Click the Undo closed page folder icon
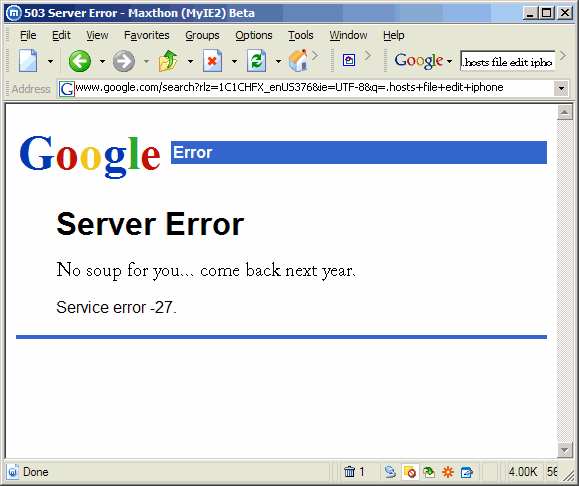 [168, 61]
